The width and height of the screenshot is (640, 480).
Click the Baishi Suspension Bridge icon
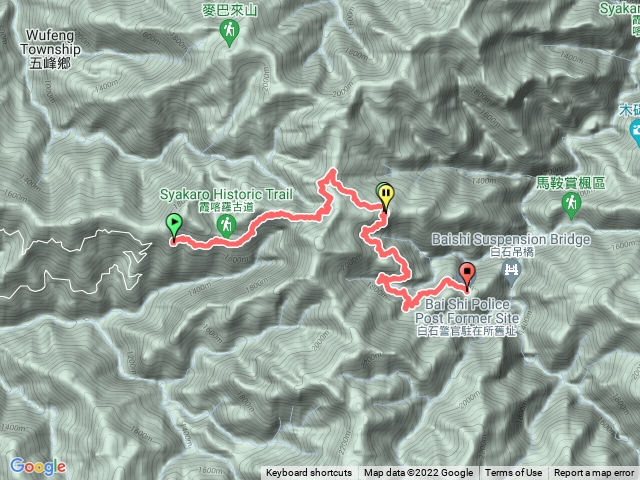point(511,273)
